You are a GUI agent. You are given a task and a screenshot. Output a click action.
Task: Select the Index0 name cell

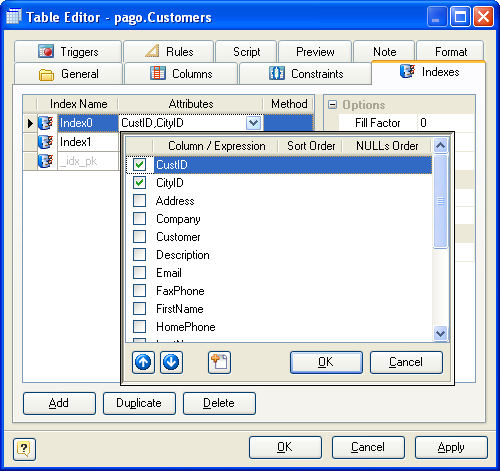click(x=88, y=123)
